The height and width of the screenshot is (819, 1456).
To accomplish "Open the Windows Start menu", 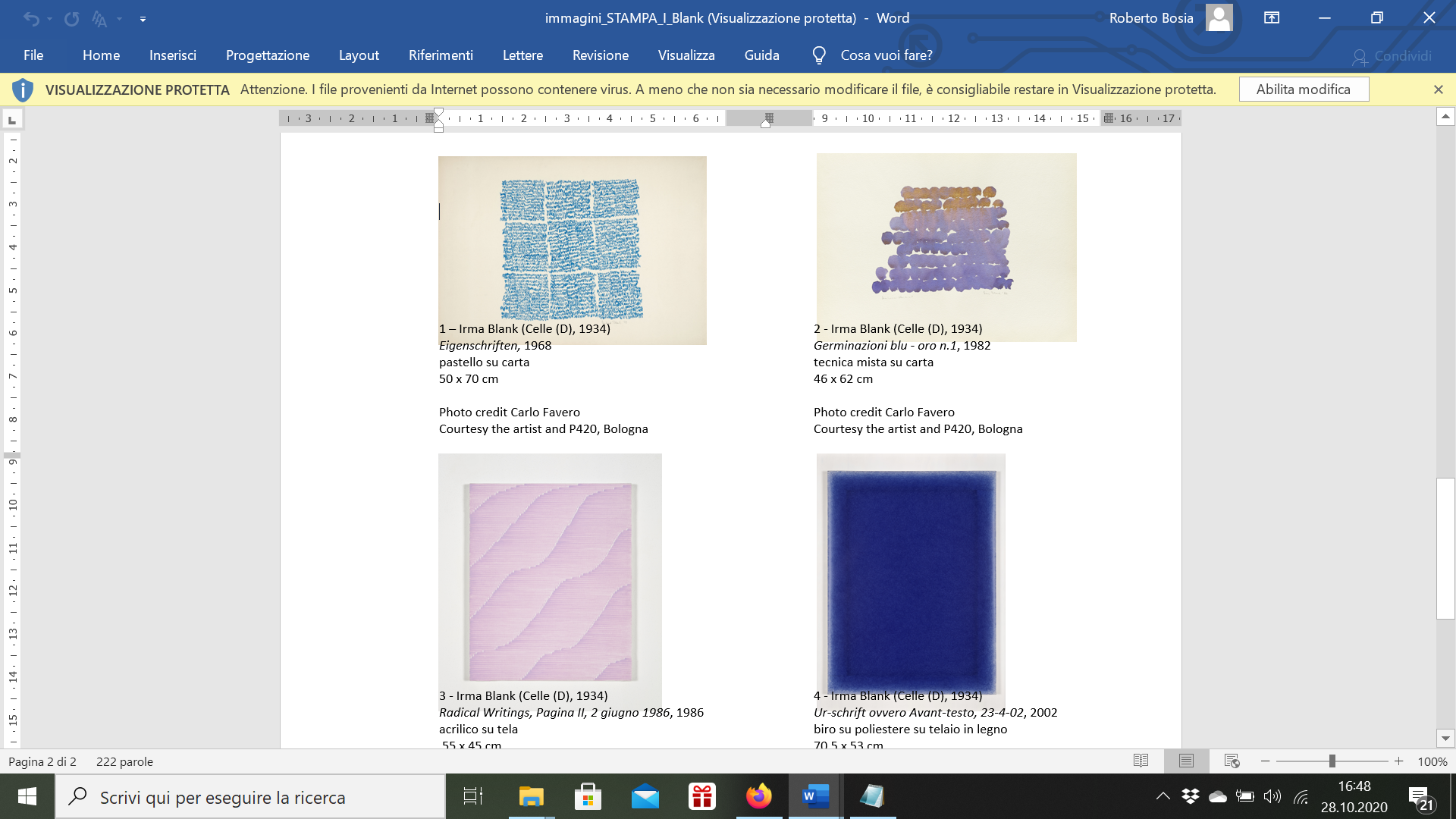I will click(x=27, y=796).
